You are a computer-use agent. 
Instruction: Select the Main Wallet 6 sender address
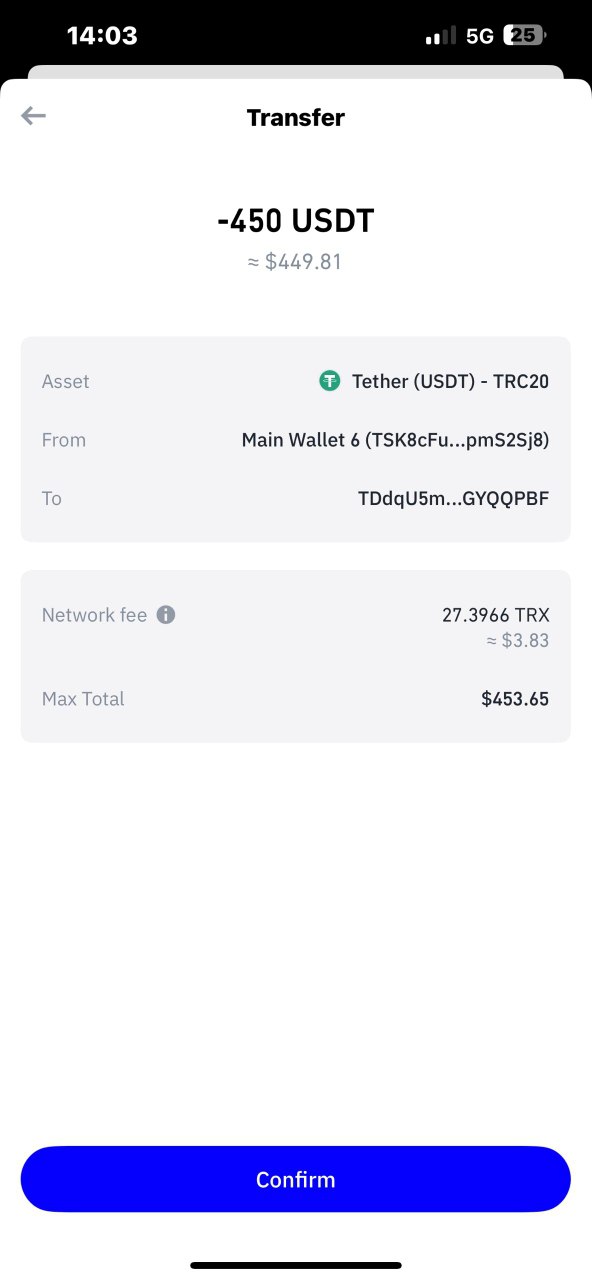tap(396, 440)
